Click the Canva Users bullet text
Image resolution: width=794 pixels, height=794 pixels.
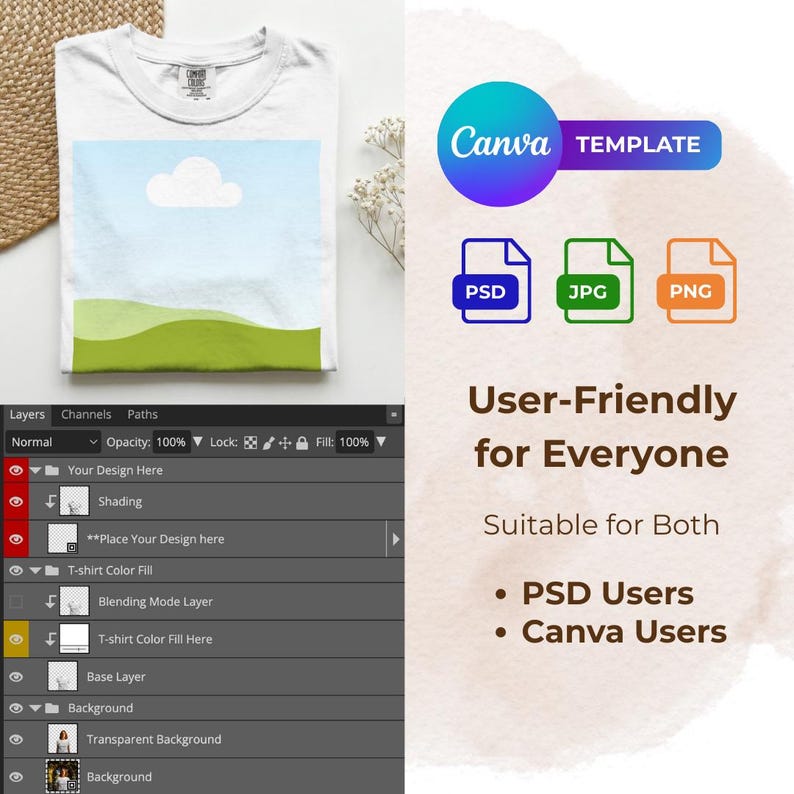coord(624,631)
